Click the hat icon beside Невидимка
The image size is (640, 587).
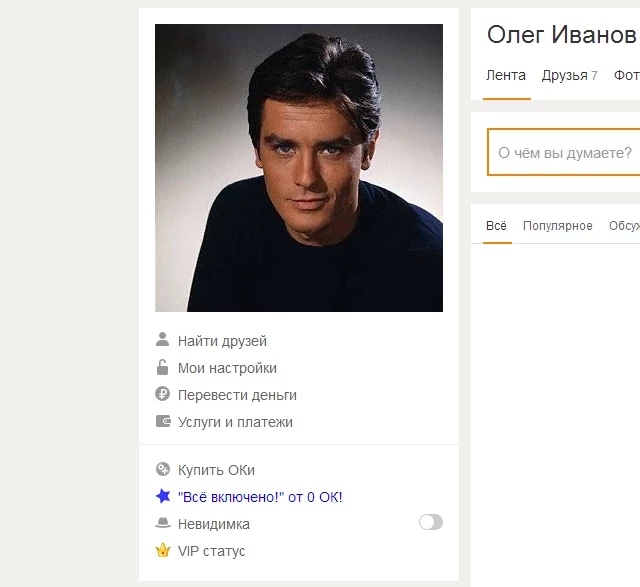point(163,523)
